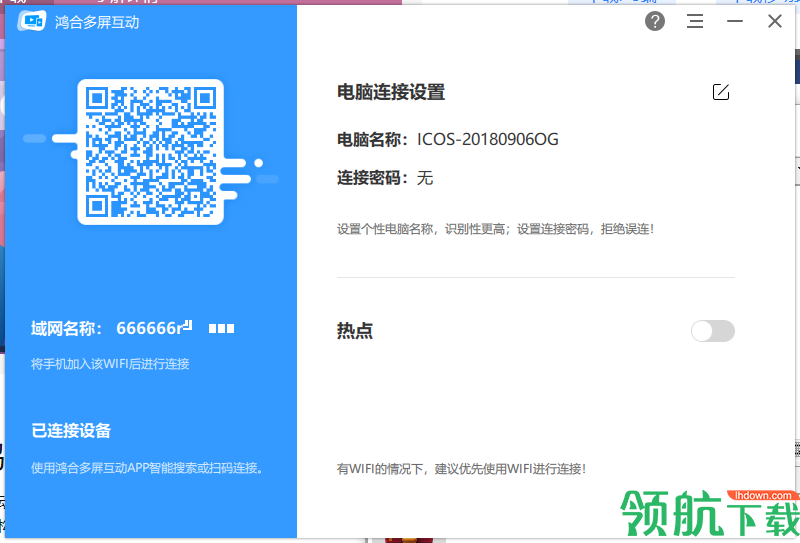This screenshot has width=800, height=543.
Task: Click the 鸿合多屏互动 title text
Action: [97, 22]
